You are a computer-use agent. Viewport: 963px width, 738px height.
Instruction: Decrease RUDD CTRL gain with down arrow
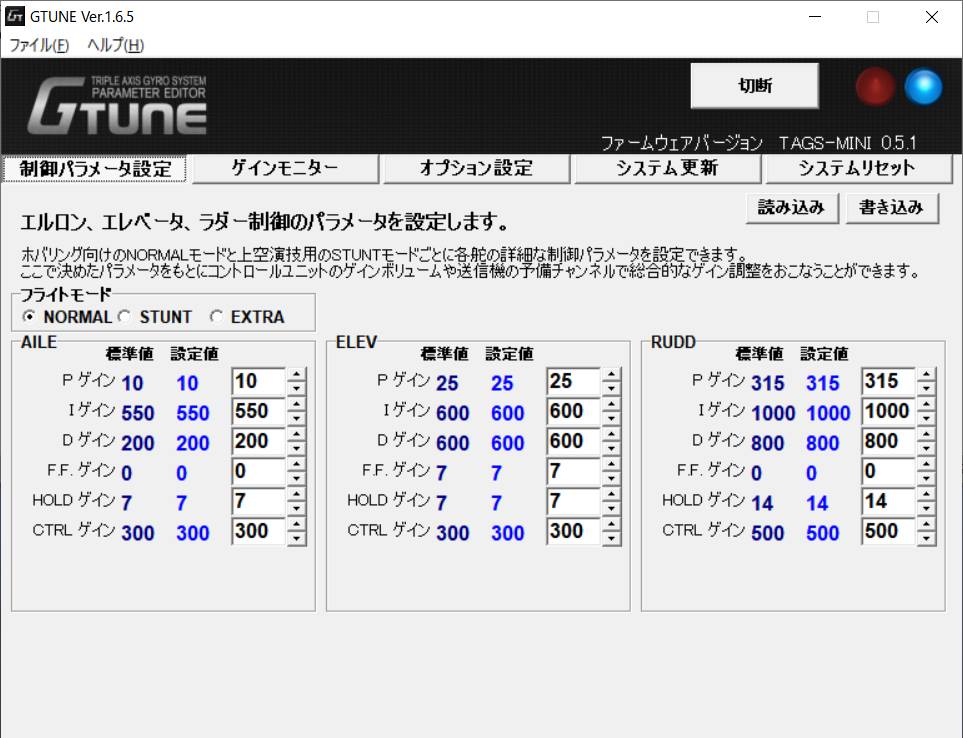click(926, 539)
